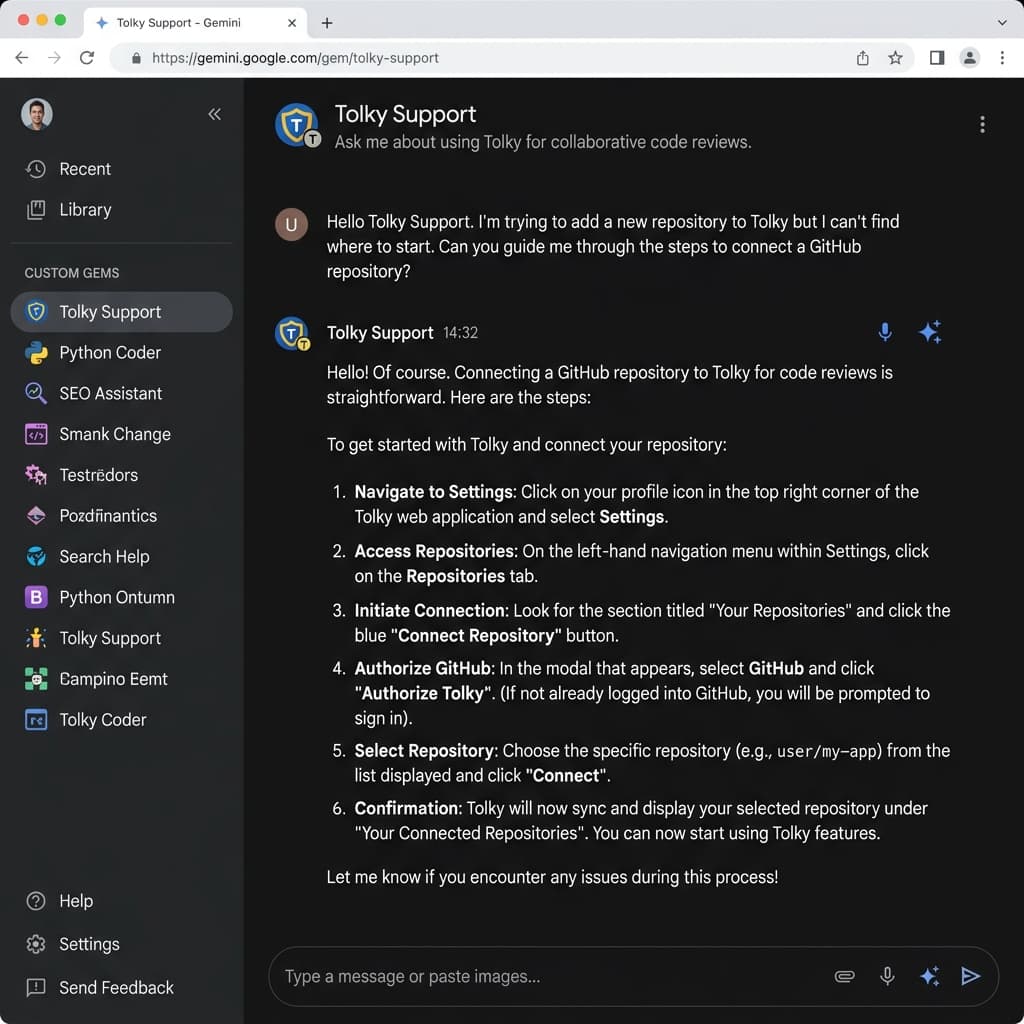This screenshot has height=1024, width=1024.
Task: Open the Testrēdors gem
Action: tap(121, 475)
